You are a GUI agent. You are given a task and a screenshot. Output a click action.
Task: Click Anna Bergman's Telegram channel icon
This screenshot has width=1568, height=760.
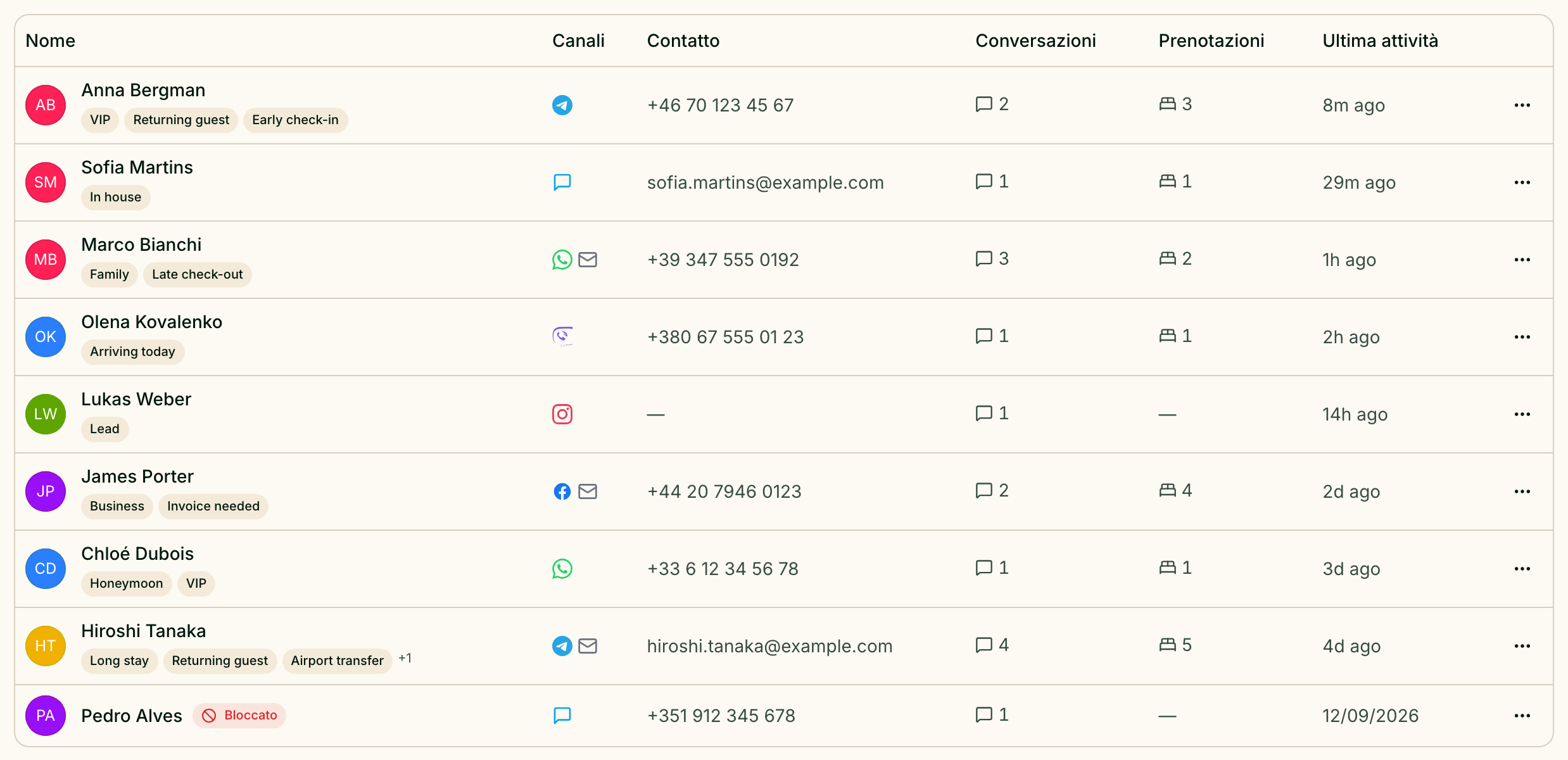[x=562, y=105]
